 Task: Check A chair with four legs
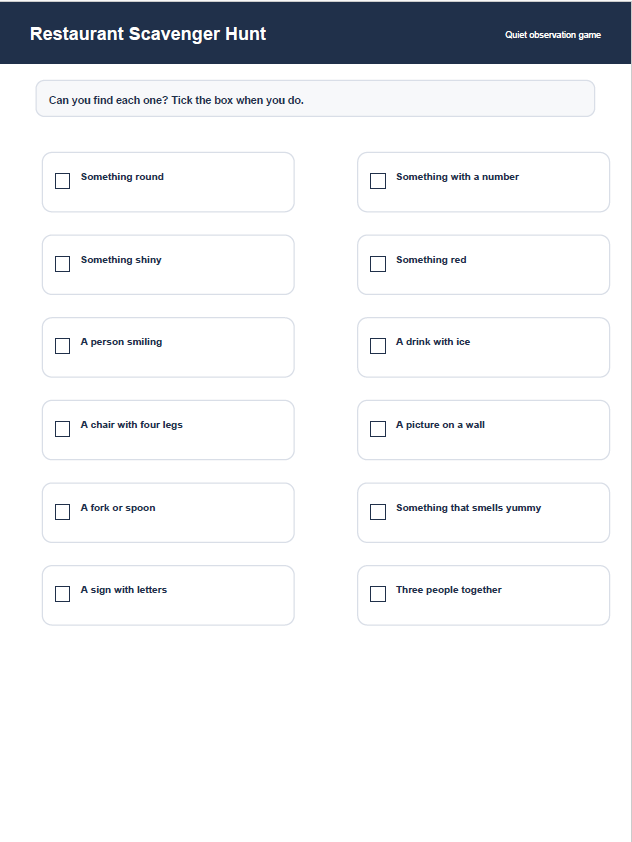(62, 429)
